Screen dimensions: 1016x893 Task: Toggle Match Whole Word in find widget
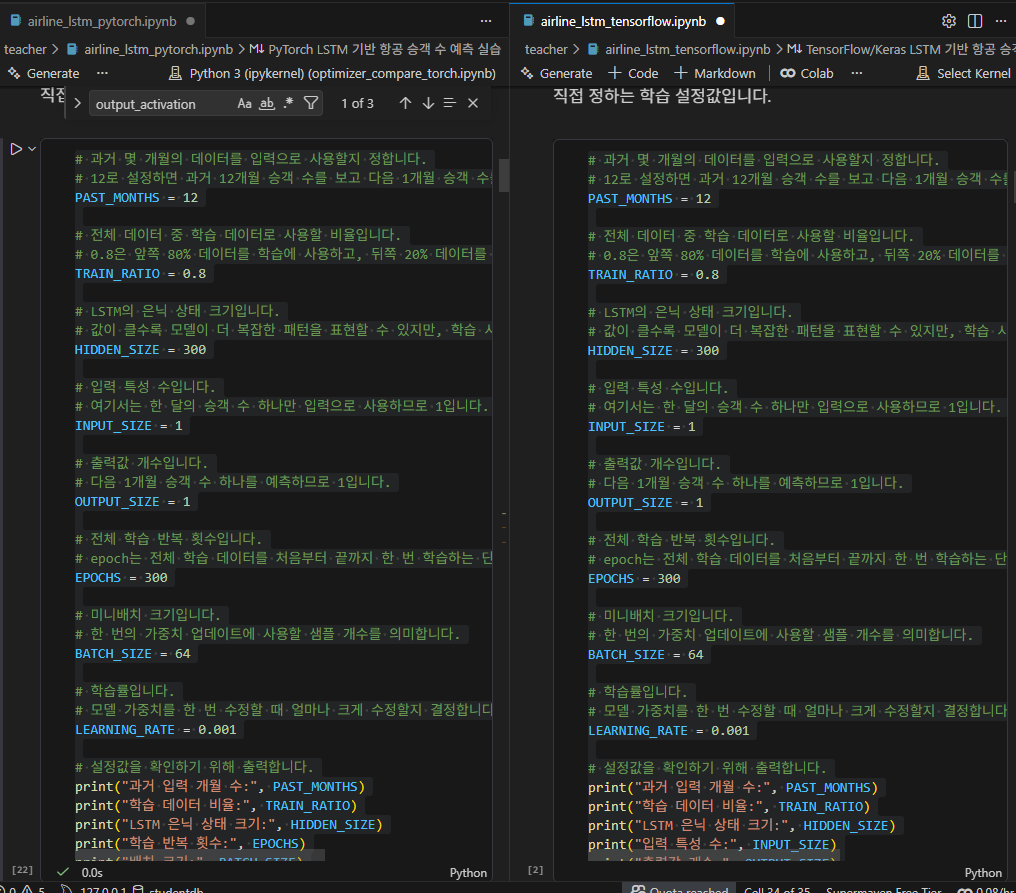[267, 103]
